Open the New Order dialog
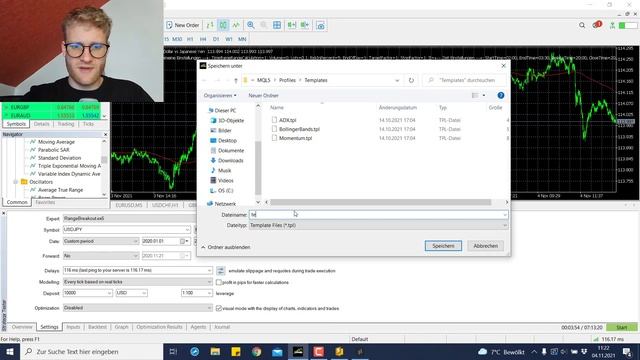 [182, 25]
